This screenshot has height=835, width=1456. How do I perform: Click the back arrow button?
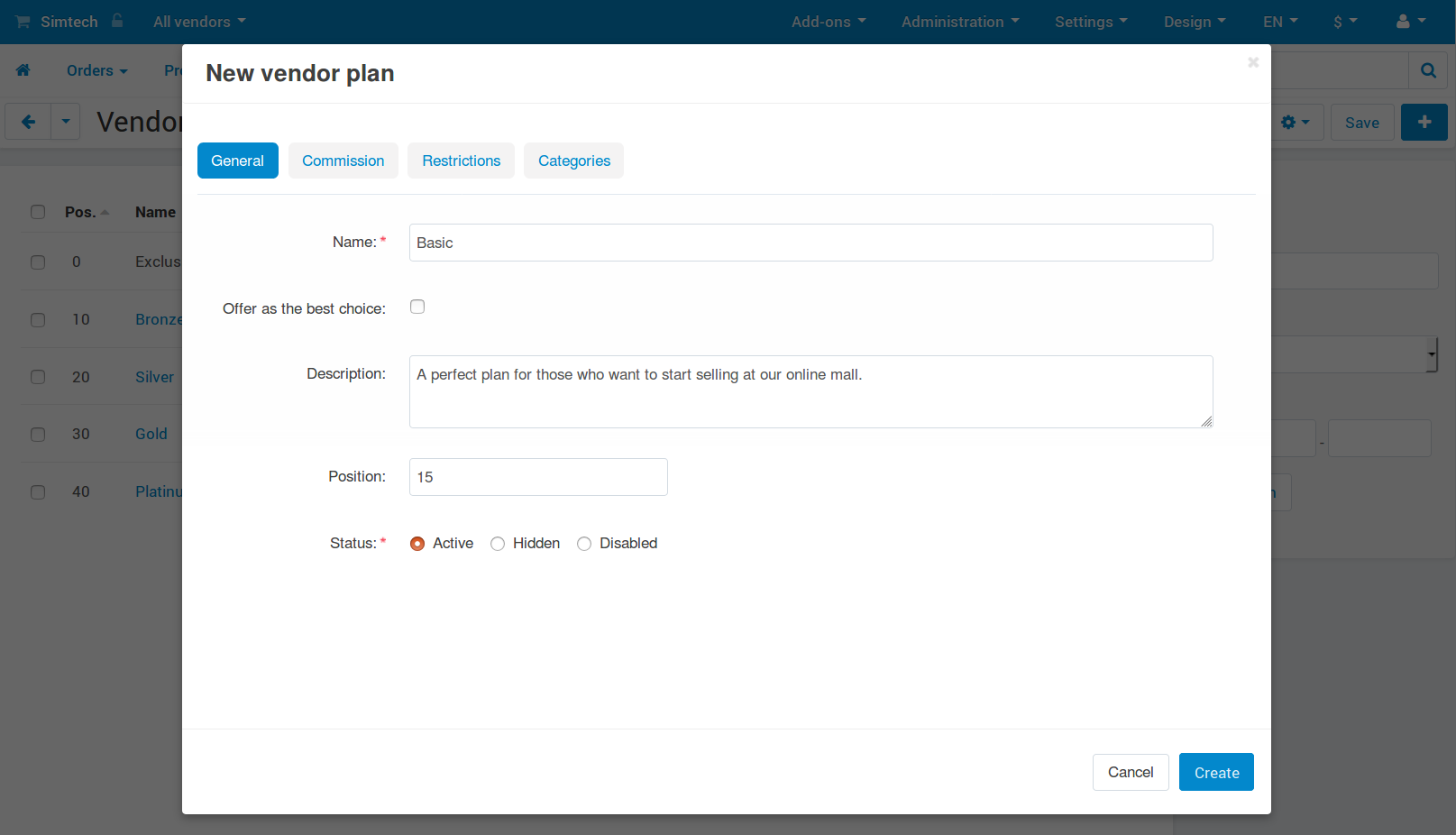(x=28, y=122)
